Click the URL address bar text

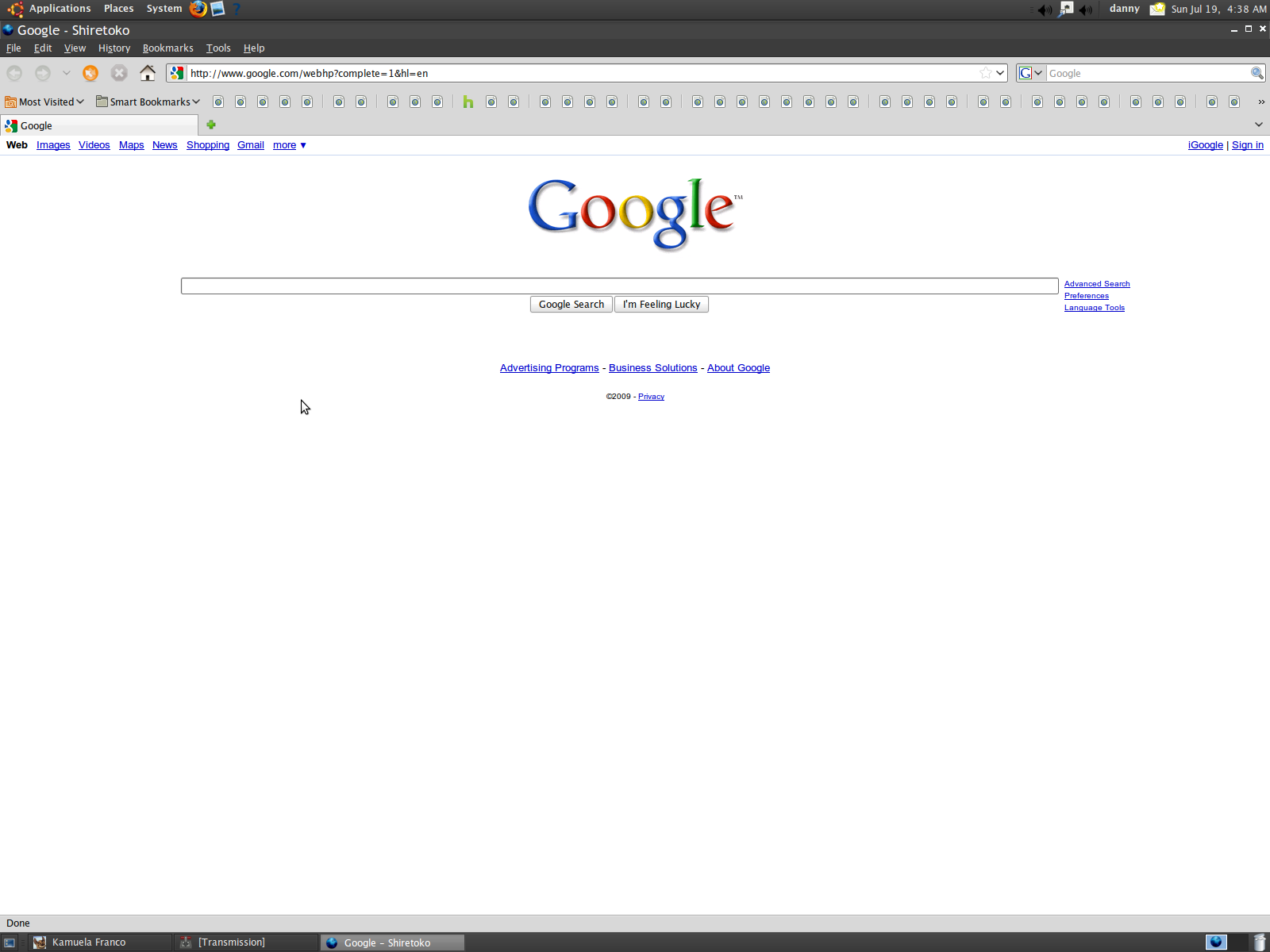click(310, 73)
